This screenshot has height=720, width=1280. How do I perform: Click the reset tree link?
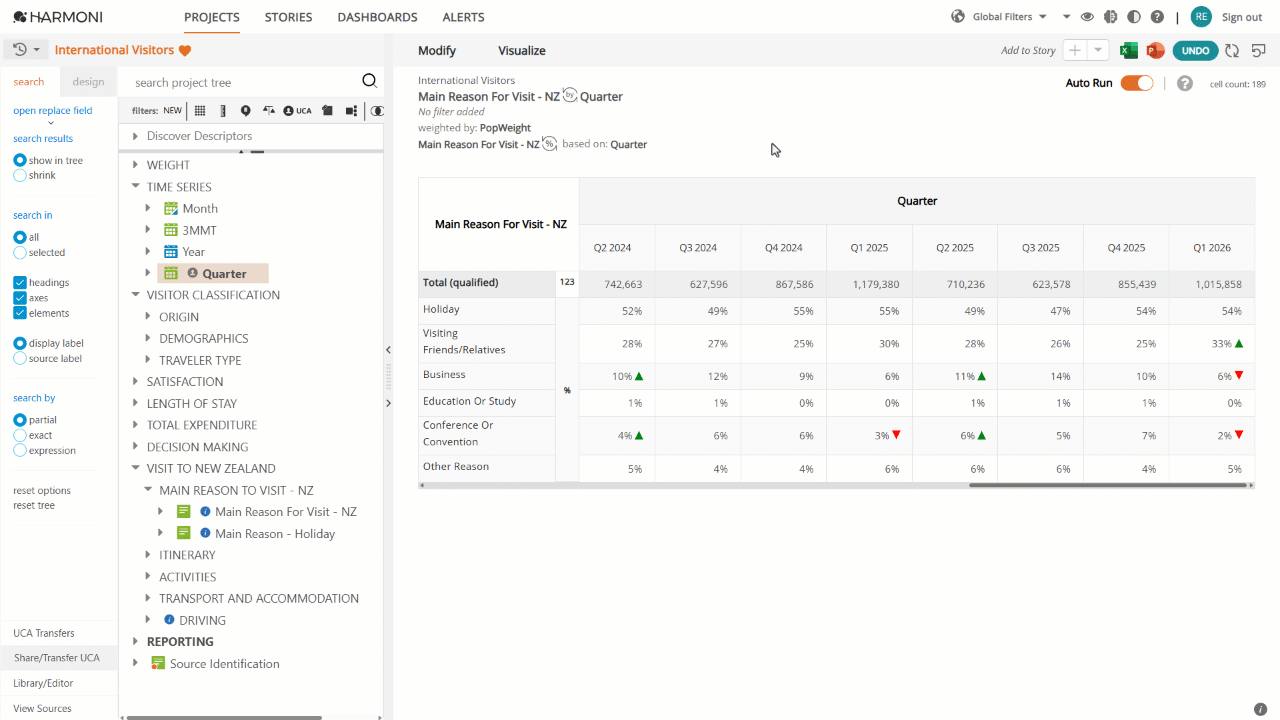[x=34, y=505]
